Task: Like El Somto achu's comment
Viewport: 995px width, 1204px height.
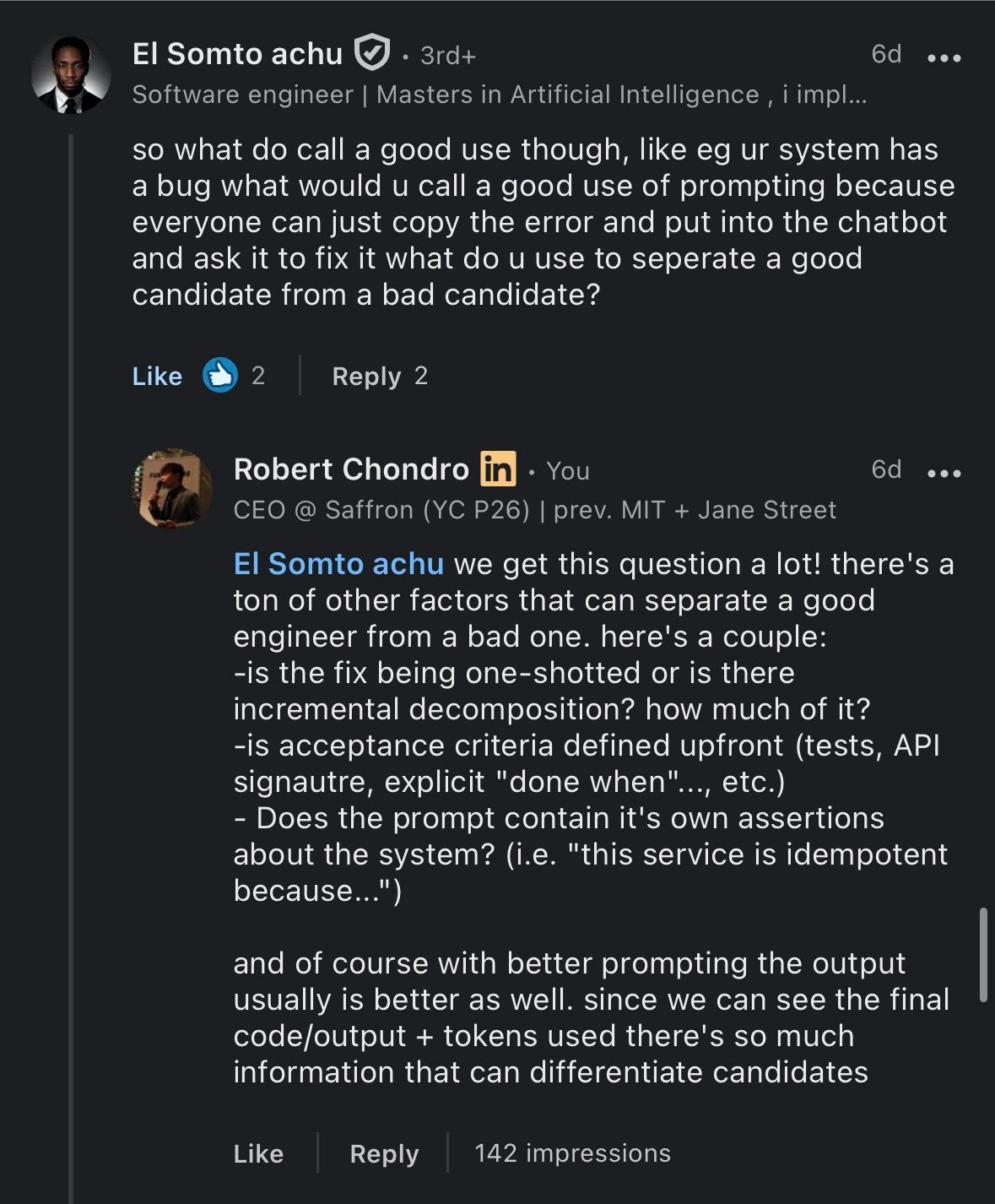Action: click(157, 376)
